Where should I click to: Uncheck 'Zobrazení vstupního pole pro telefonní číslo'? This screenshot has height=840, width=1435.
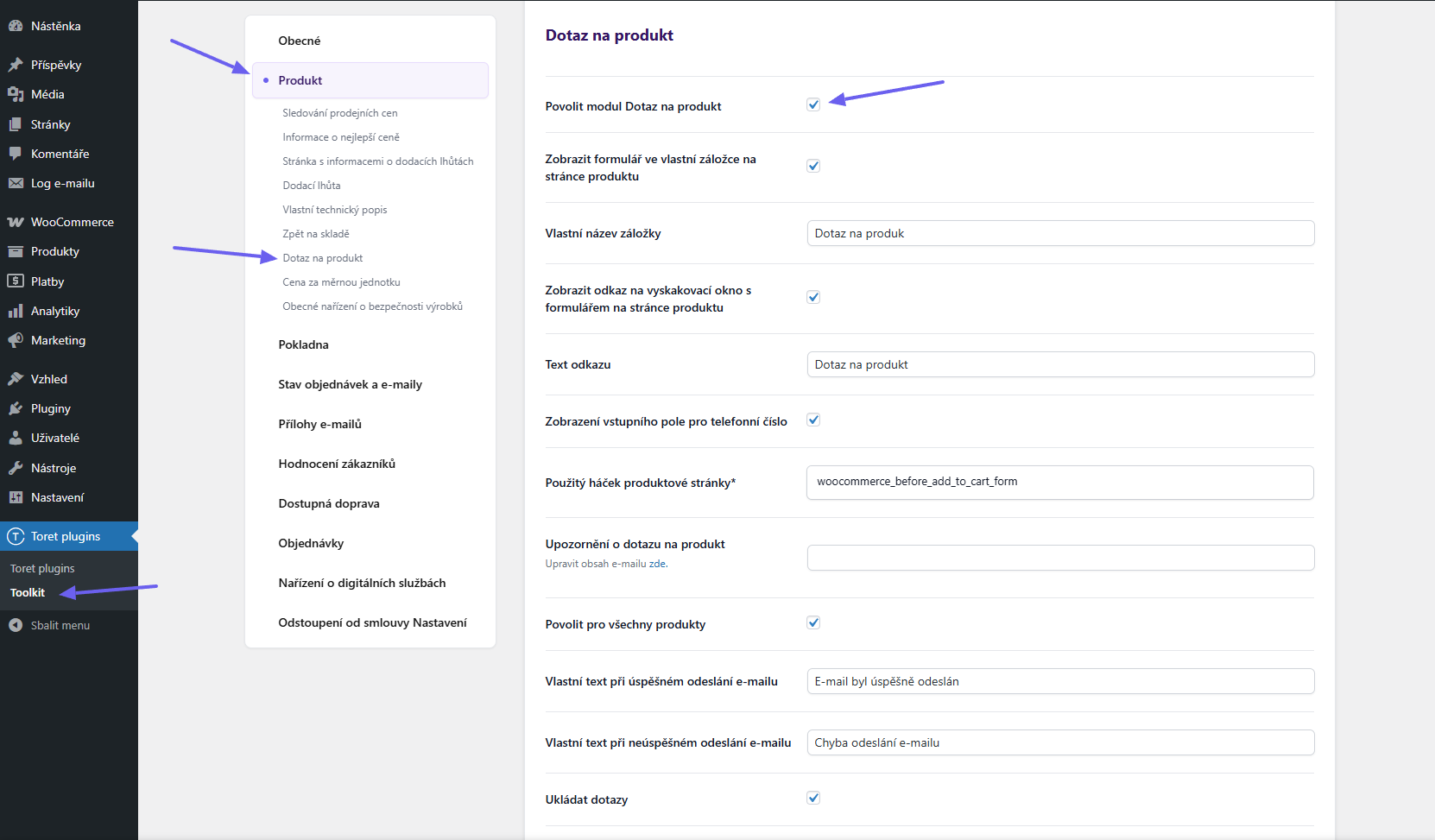click(813, 420)
